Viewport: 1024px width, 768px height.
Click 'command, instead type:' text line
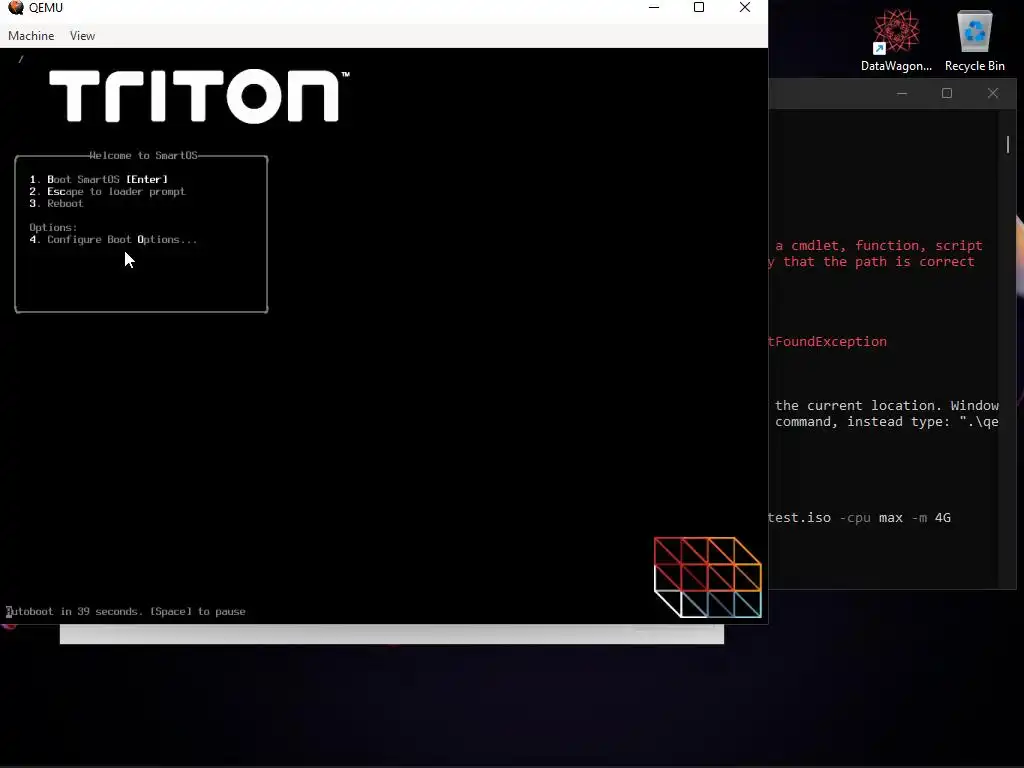[x=865, y=422]
